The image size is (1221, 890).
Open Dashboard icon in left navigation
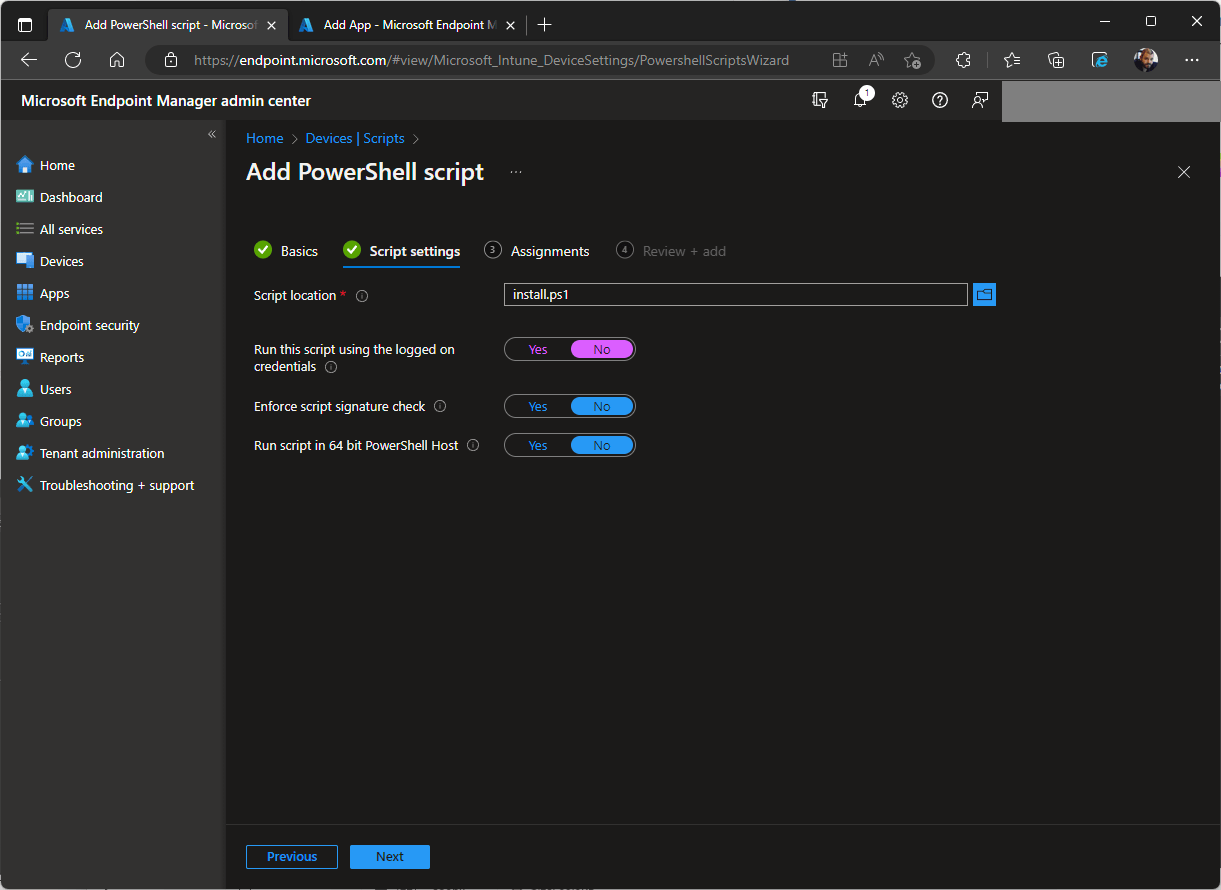[x=25, y=197]
